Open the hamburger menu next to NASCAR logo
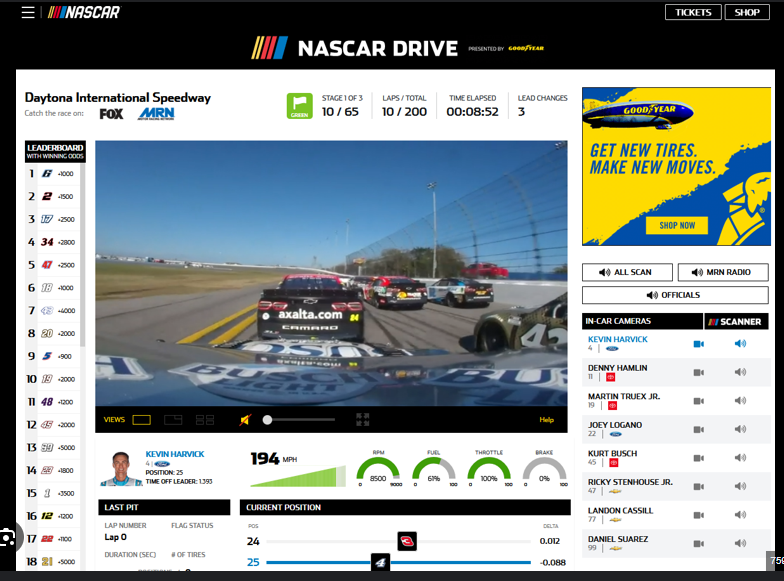 (x=28, y=12)
